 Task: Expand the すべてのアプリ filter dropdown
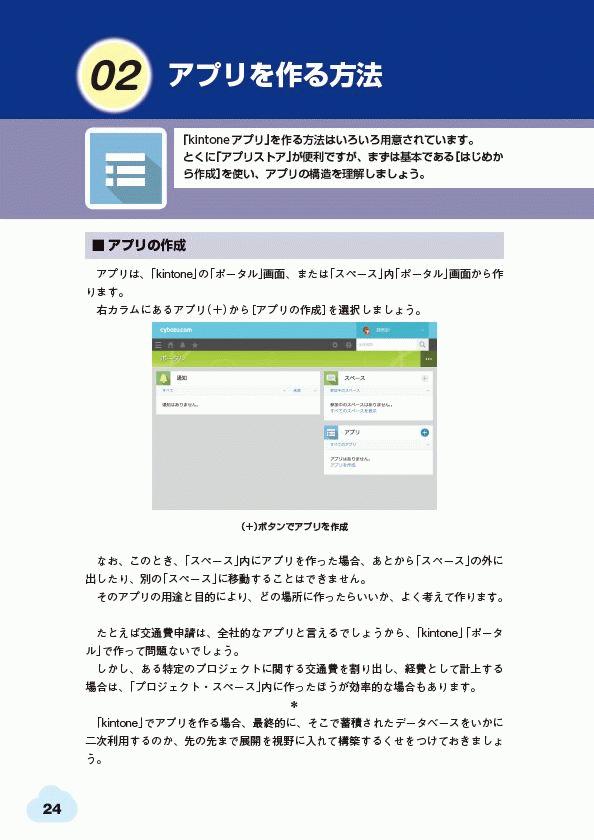pyautogui.click(x=379, y=445)
